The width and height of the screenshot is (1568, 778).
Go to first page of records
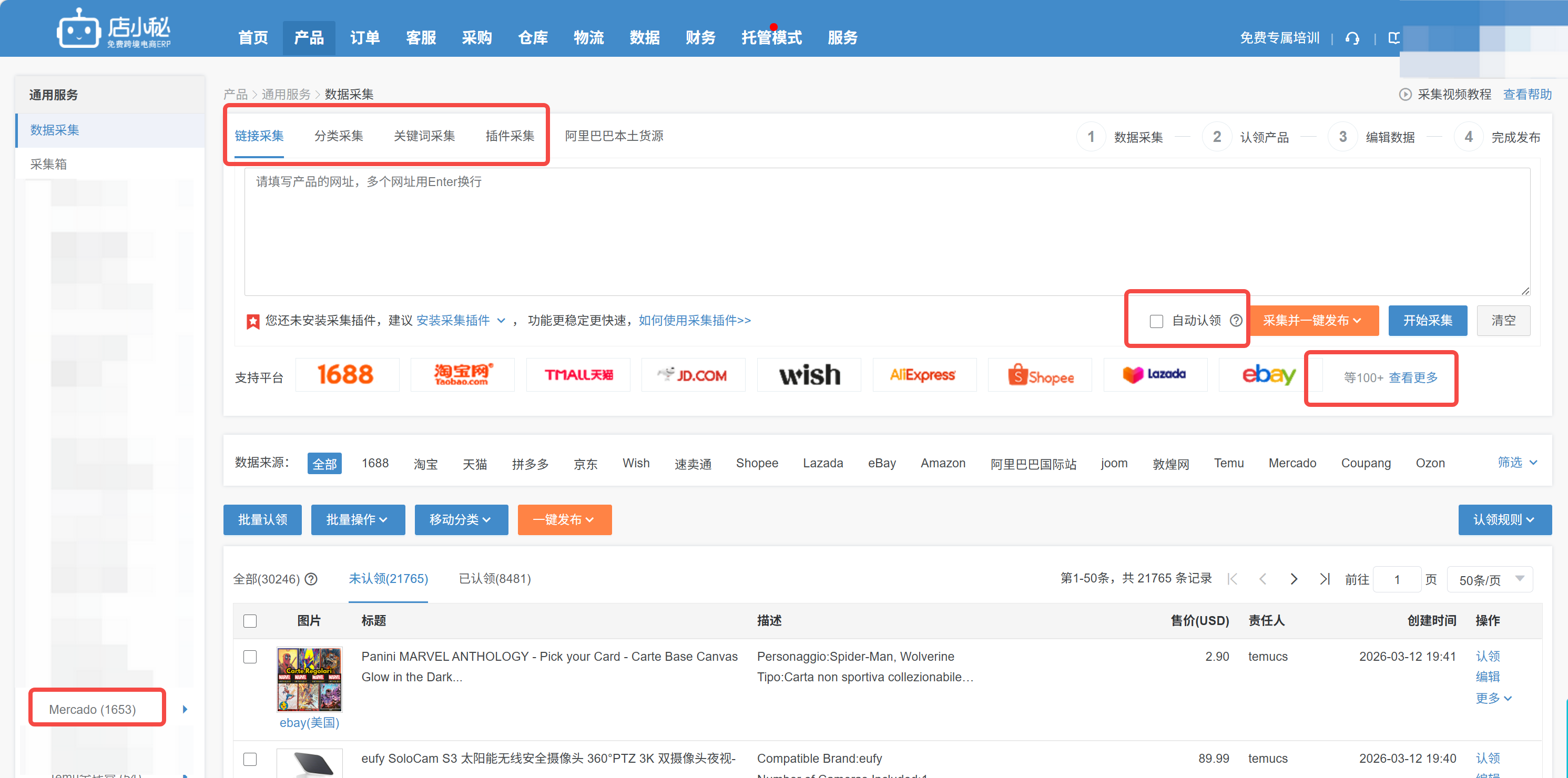click(x=1233, y=579)
